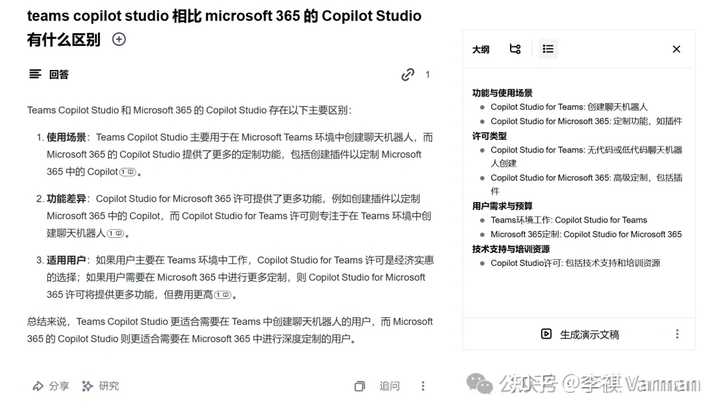Click the citation badge after 365 中的 Copilot
This screenshot has width=720, height=413.
click(128, 172)
